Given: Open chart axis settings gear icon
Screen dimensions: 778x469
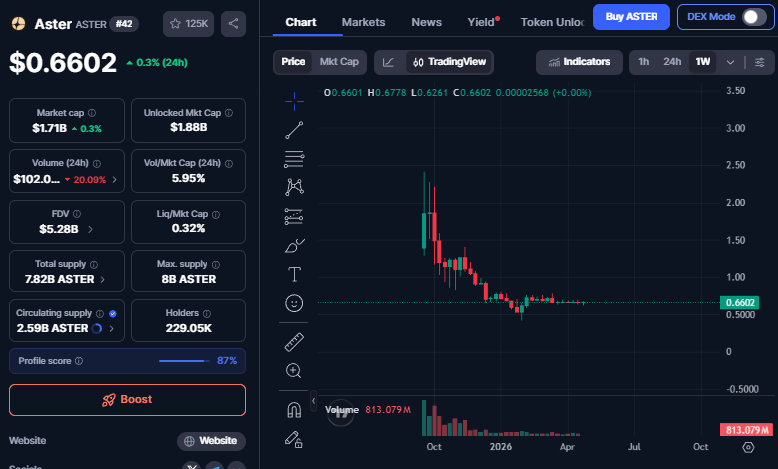Looking at the screenshot, I should (748, 447).
